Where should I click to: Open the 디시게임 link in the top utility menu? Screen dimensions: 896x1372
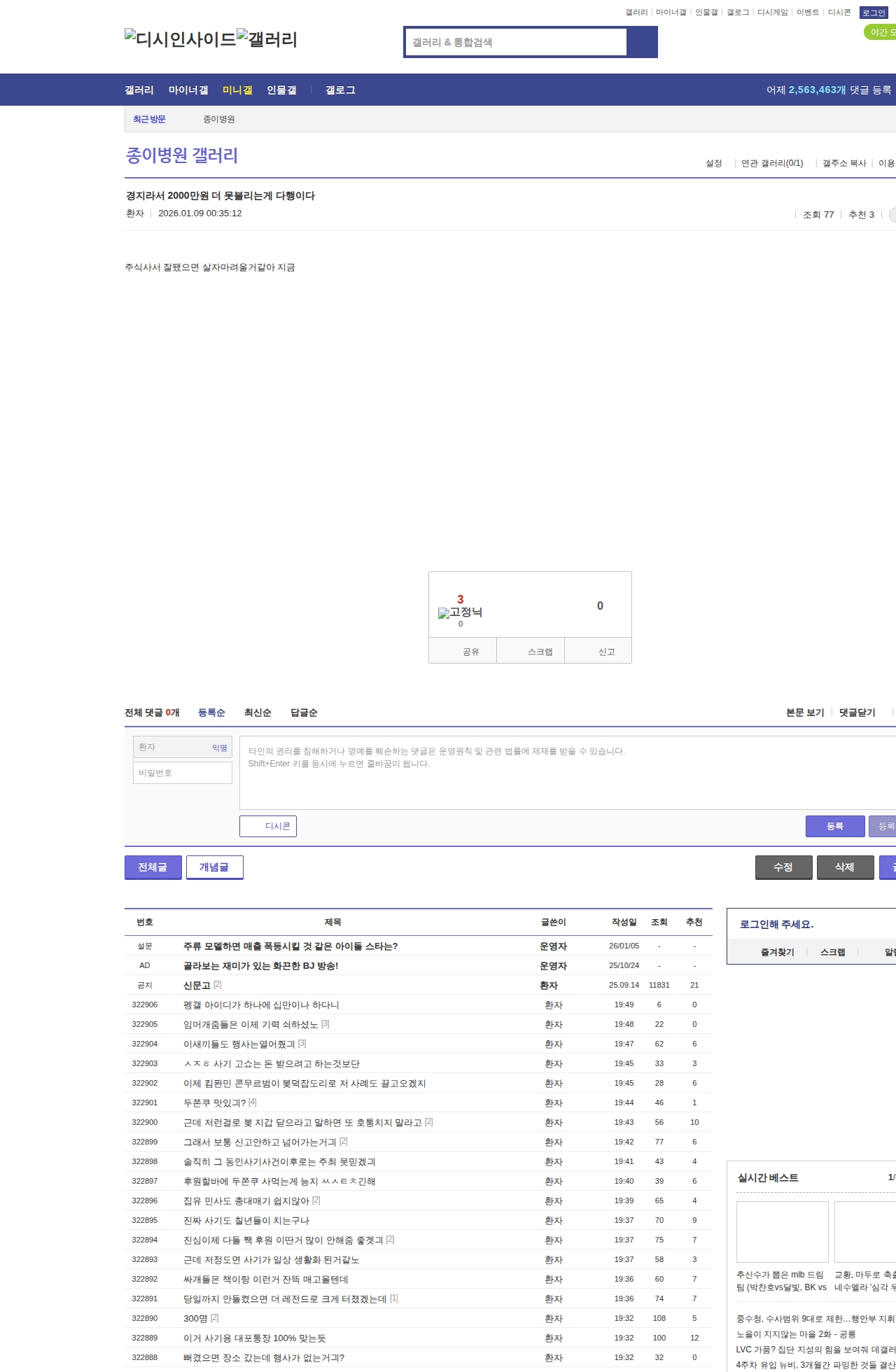772,13
